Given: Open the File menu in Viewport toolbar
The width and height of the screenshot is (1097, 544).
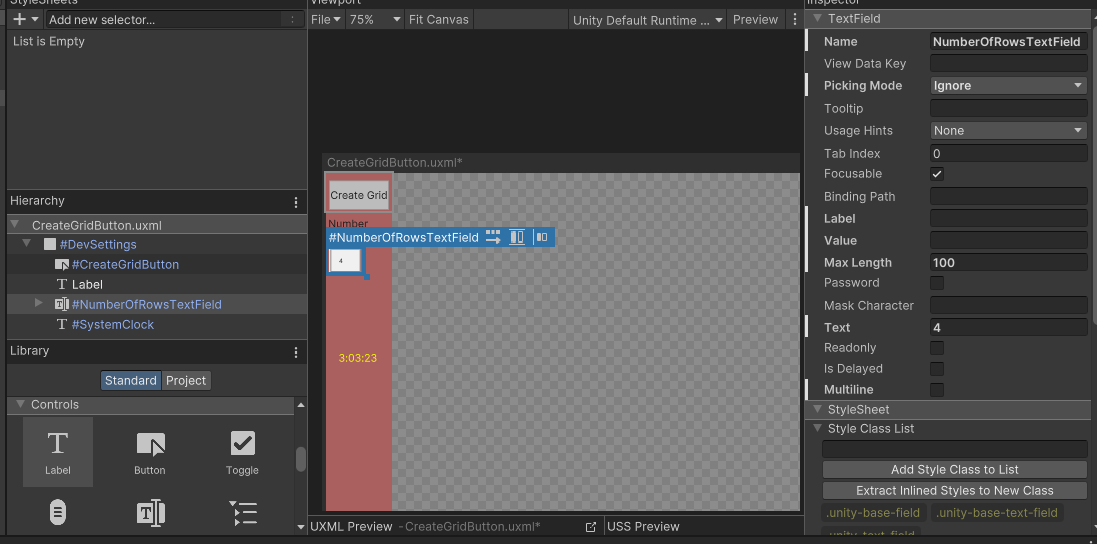Looking at the screenshot, I should (326, 20).
